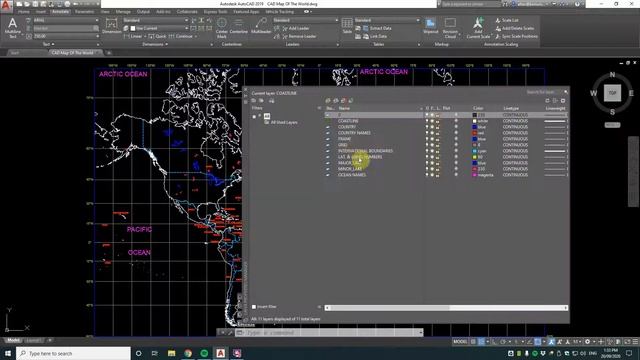Toggle On/Off bulb for COASTLINE layer
The height and width of the screenshot is (360, 640).
(x=427, y=121)
